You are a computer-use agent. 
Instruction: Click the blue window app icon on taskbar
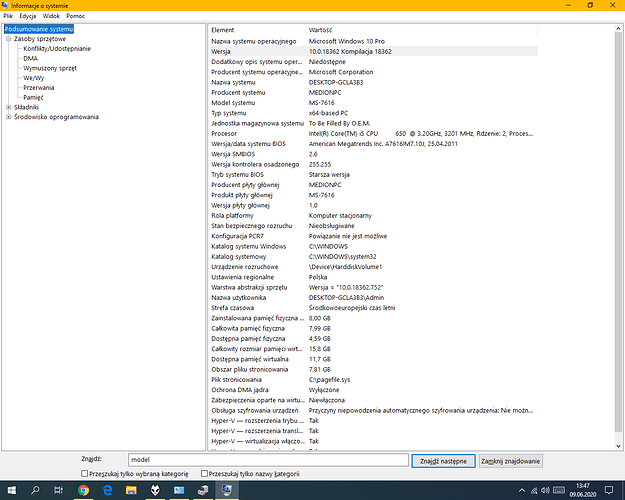click(x=179, y=490)
